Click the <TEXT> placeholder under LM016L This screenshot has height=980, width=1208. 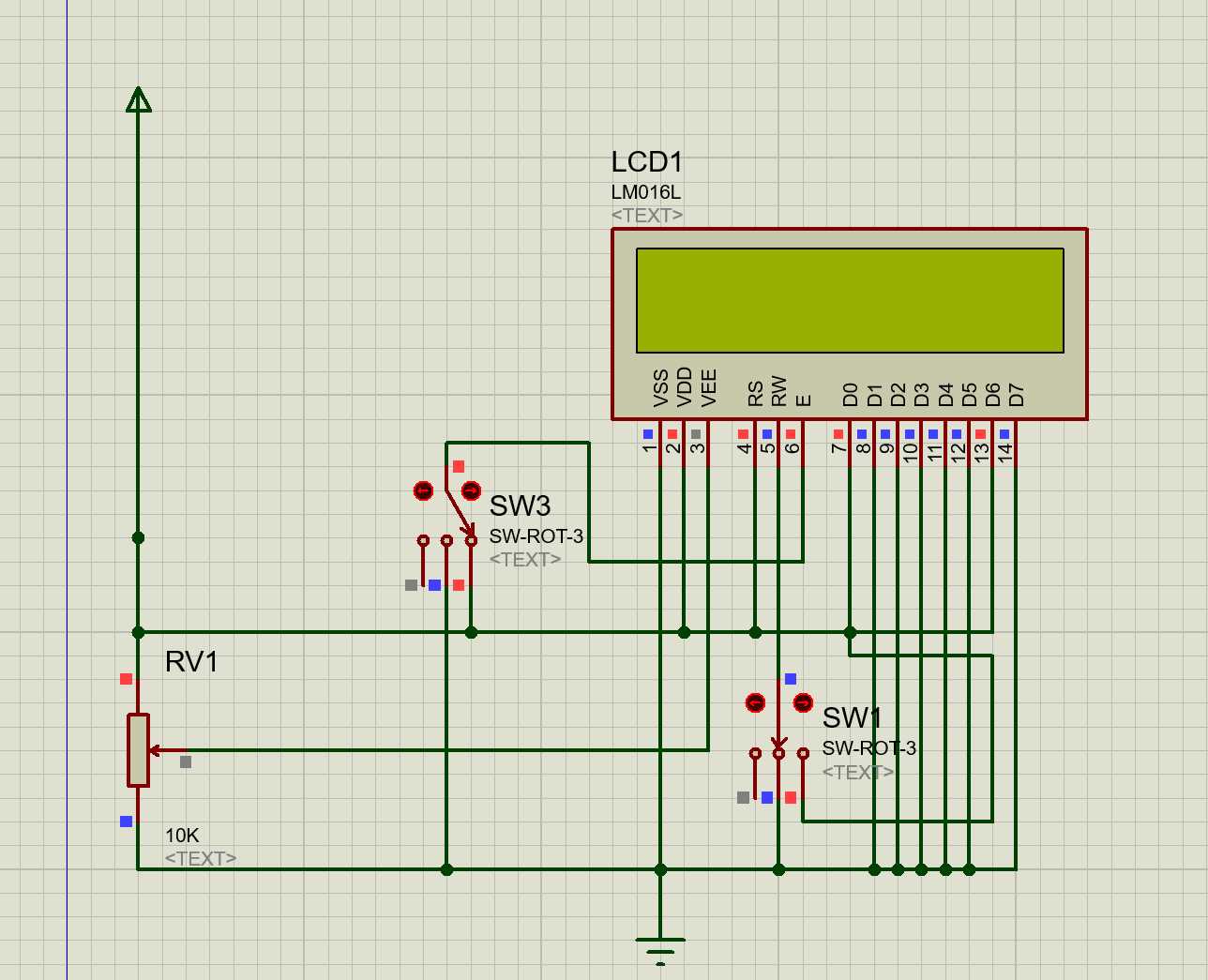647,215
